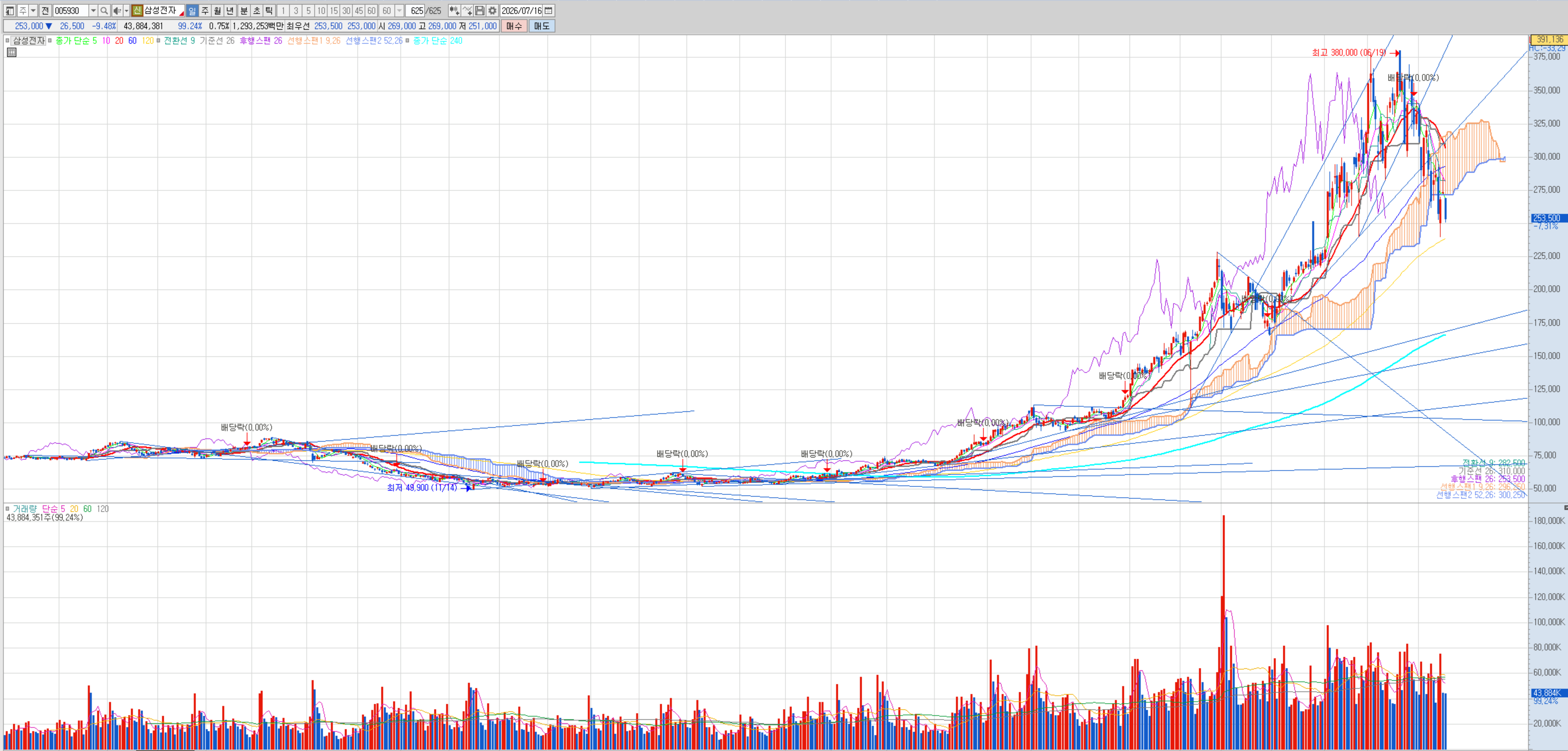Expand the stock code history dropdown
The height and width of the screenshot is (751, 1568).
tap(93, 11)
